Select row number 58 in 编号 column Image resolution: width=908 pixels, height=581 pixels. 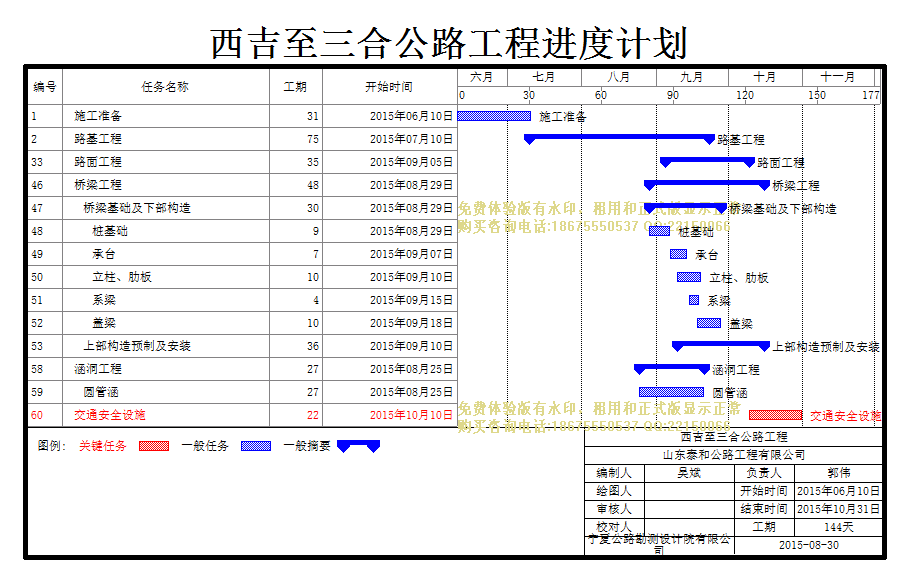coord(37,369)
